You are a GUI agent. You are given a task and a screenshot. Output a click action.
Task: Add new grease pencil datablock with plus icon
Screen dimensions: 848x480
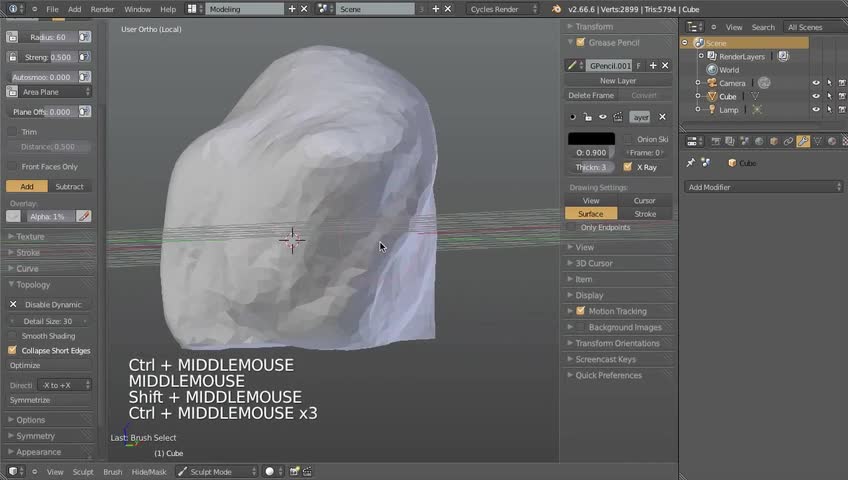coord(653,66)
